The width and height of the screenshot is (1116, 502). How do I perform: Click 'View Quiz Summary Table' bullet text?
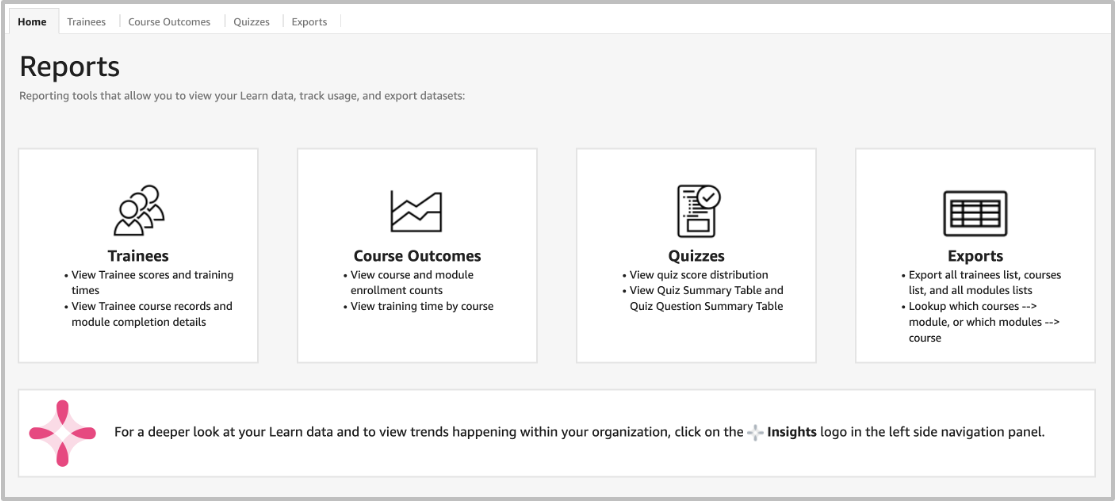coord(707,298)
